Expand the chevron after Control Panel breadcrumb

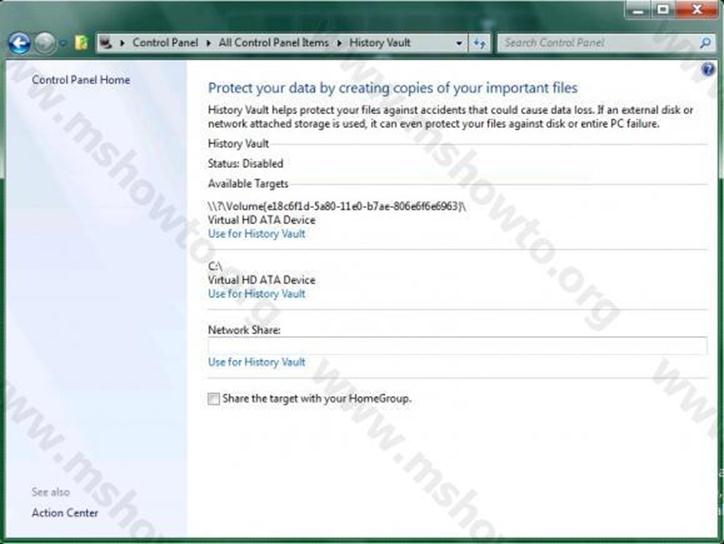tap(209, 43)
